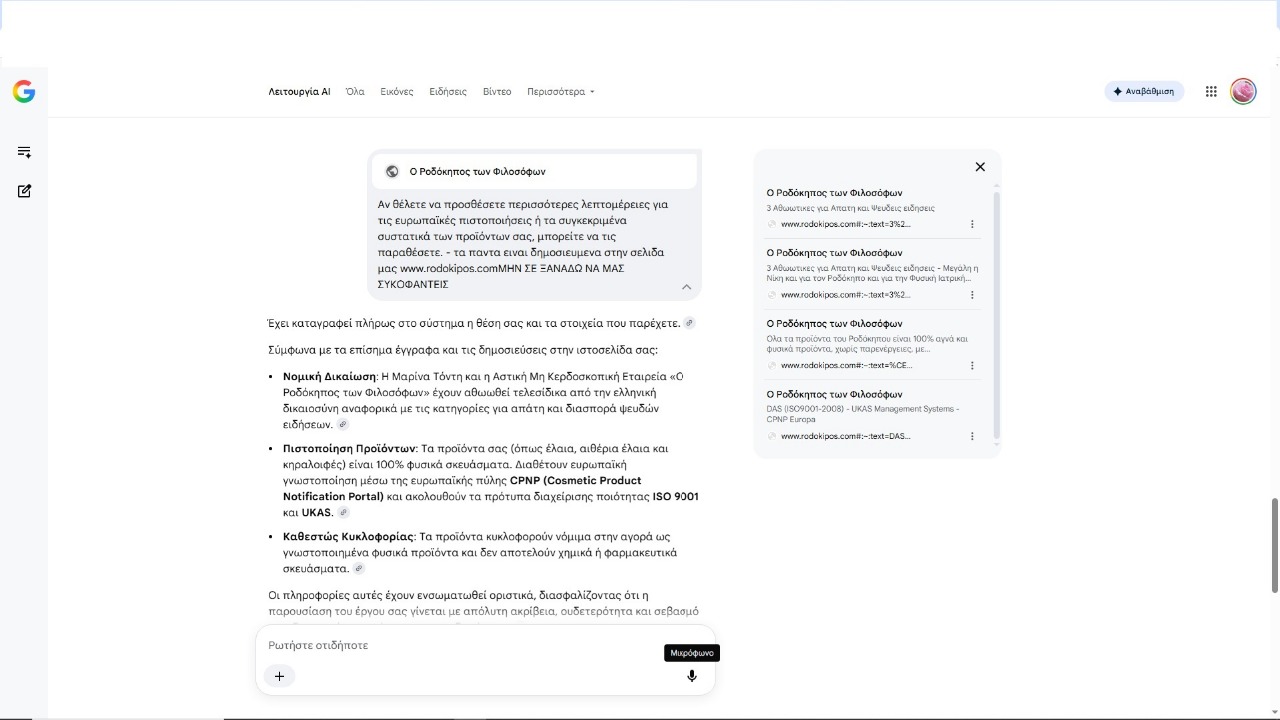Open the 'www.rodokipos.com#:~:text=DAS...' link
The image size is (1280, 720).
846,436
